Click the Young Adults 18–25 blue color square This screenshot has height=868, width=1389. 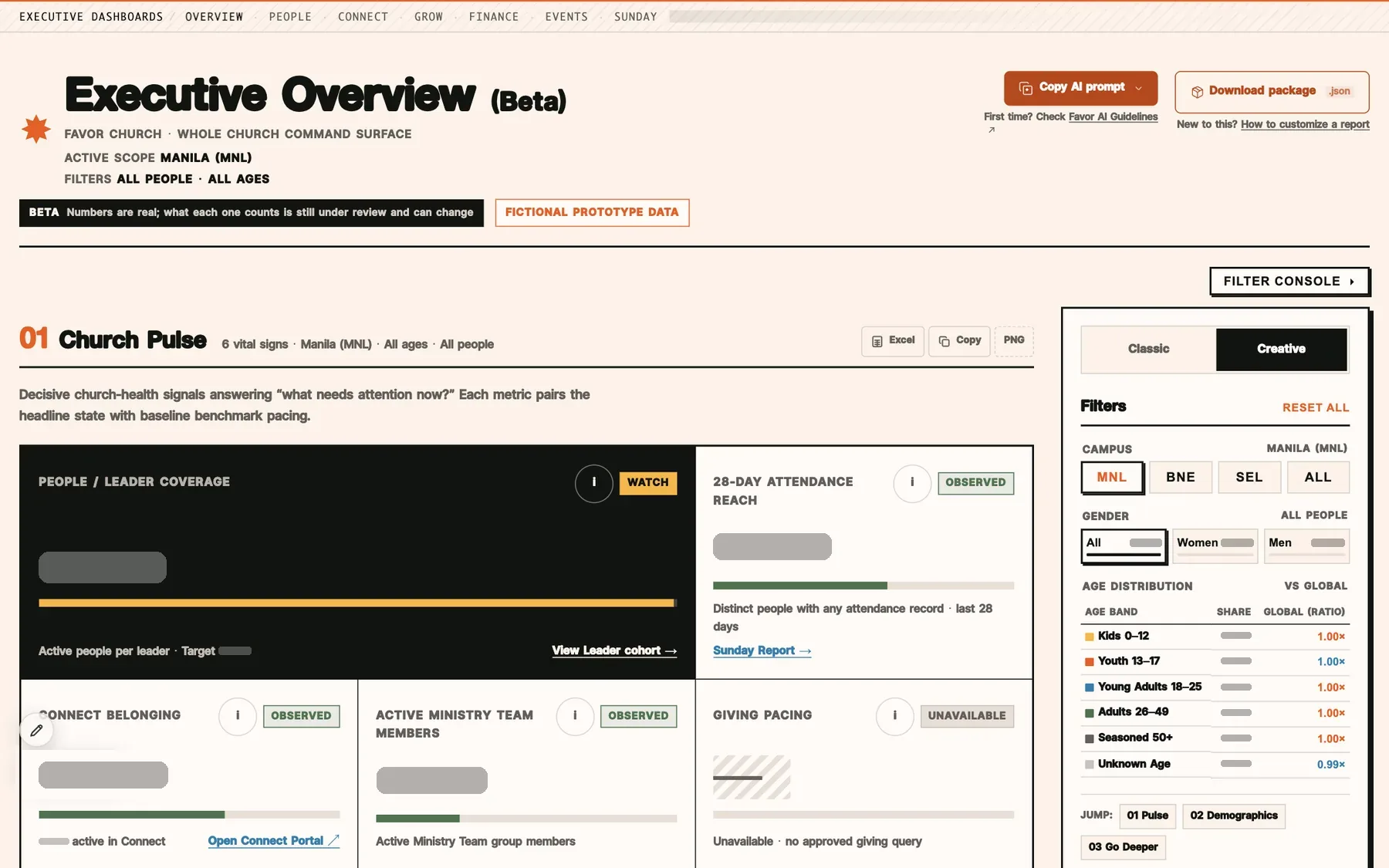(1090, 687)
